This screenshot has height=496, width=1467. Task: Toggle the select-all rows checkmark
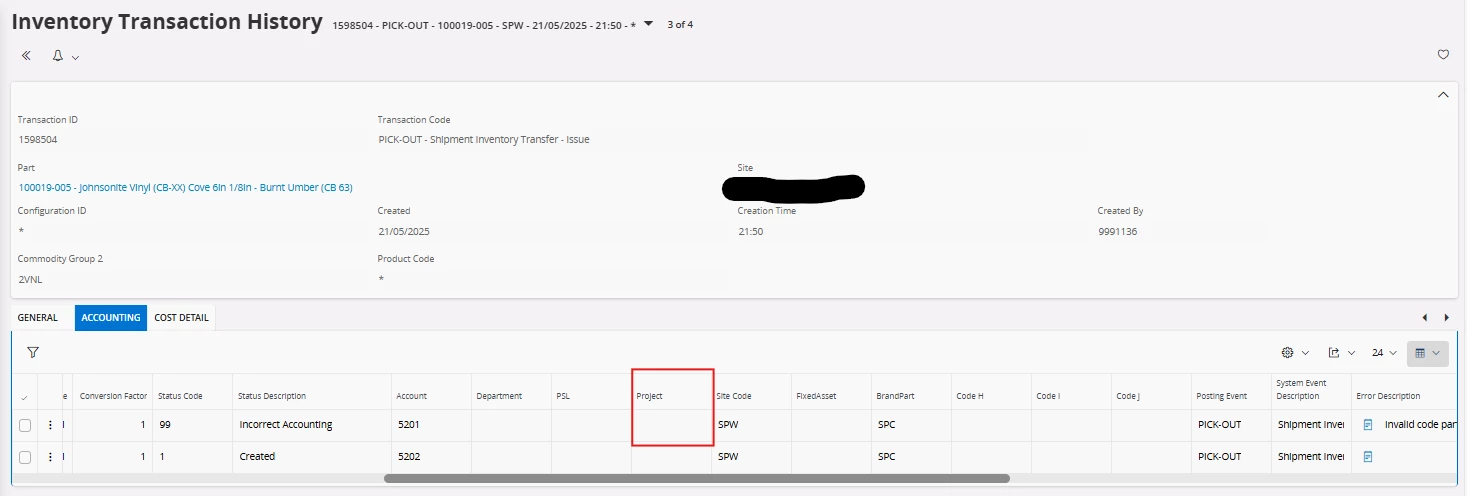(x=25, y=397)
